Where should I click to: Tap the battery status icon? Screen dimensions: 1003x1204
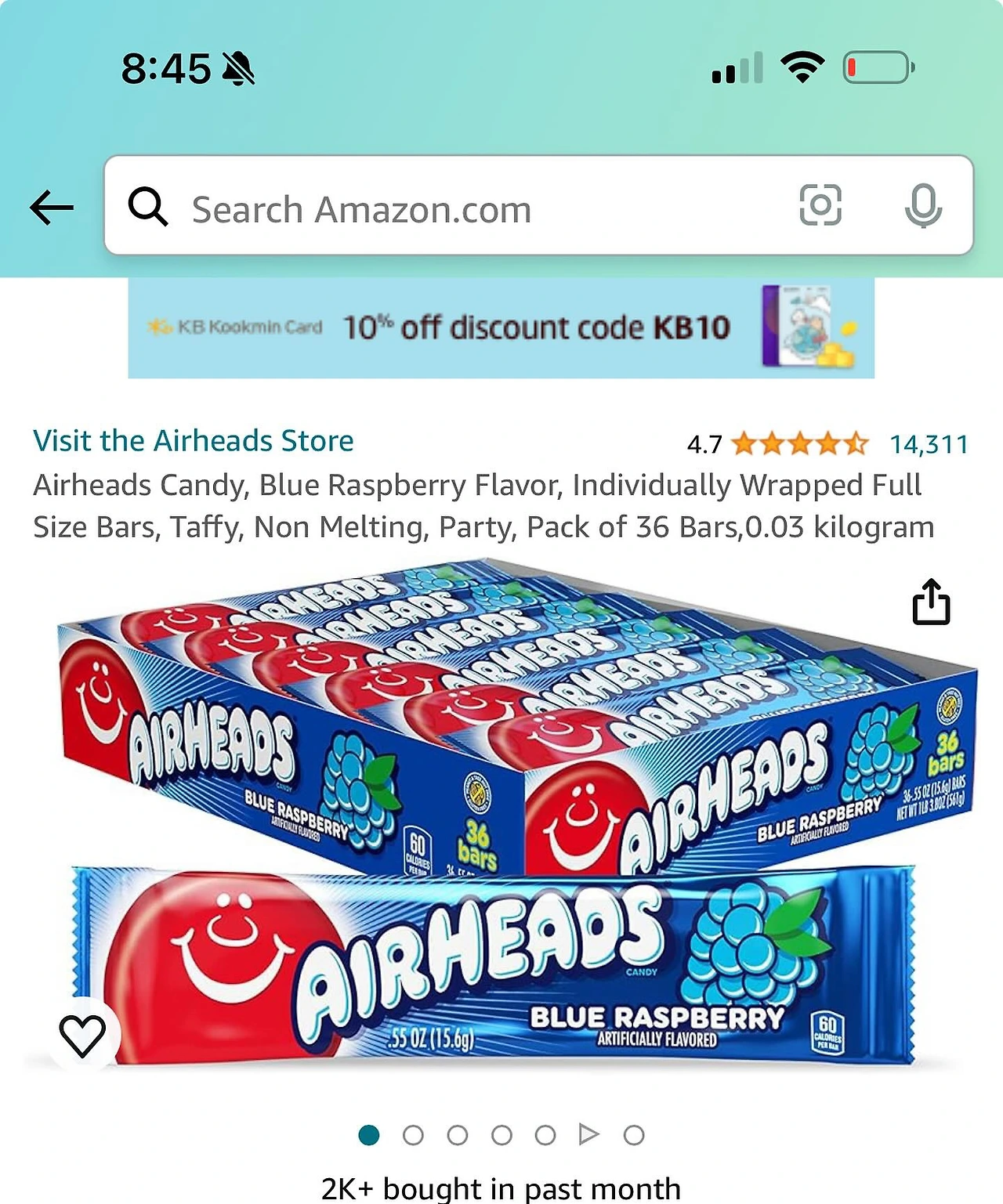tap(878, 68)
